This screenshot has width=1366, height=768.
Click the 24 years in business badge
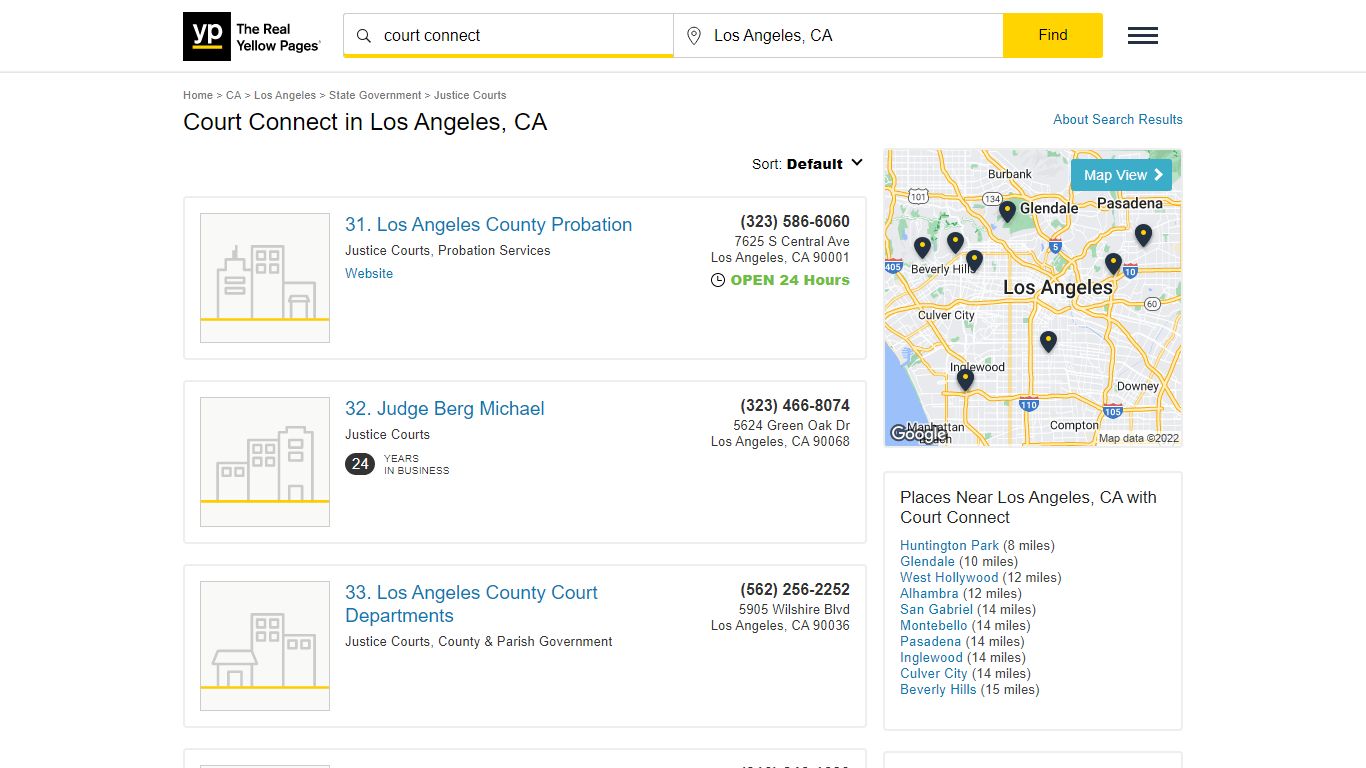pos(360,464)
